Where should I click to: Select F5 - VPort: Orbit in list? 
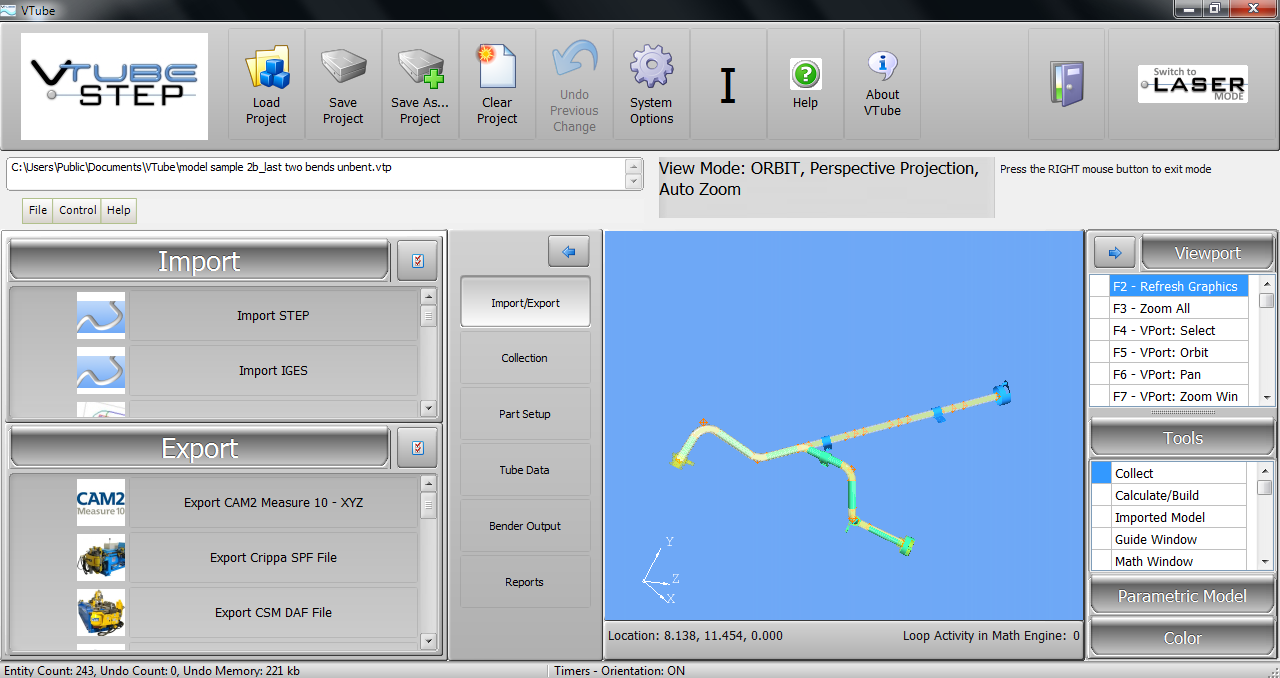1179,352
